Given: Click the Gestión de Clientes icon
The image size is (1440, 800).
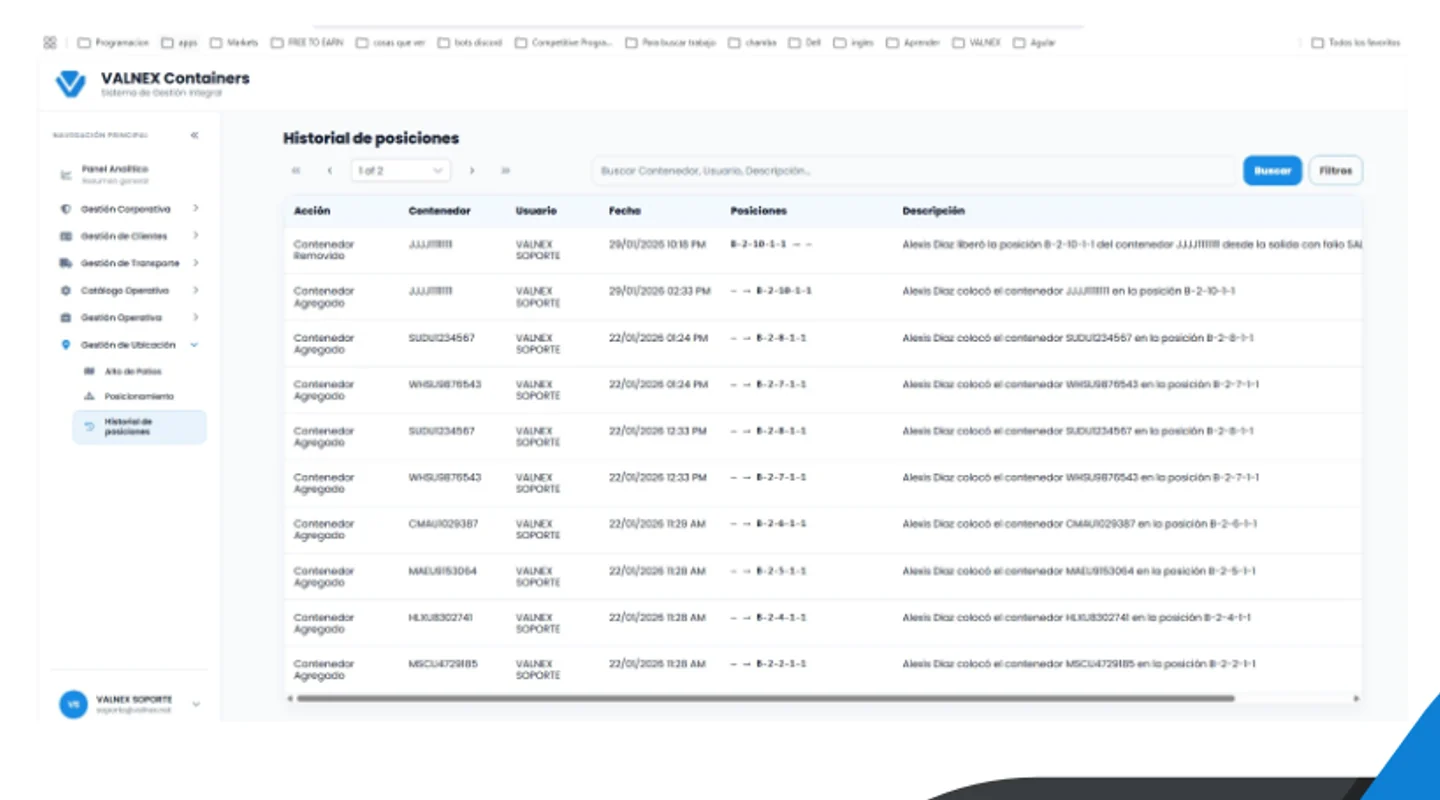Looking at the screenshot, I should 66,236.
